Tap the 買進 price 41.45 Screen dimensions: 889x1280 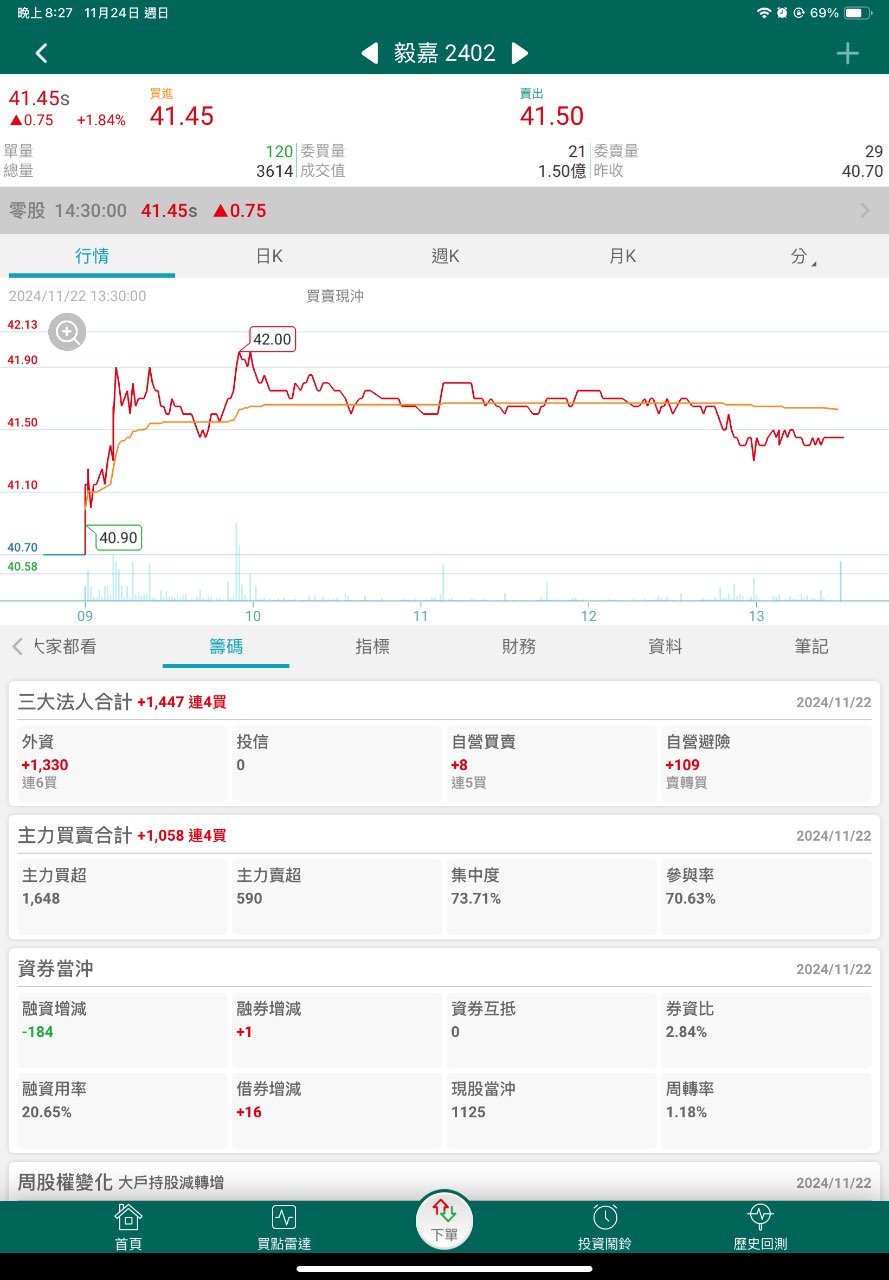click(x=182, y=116)
